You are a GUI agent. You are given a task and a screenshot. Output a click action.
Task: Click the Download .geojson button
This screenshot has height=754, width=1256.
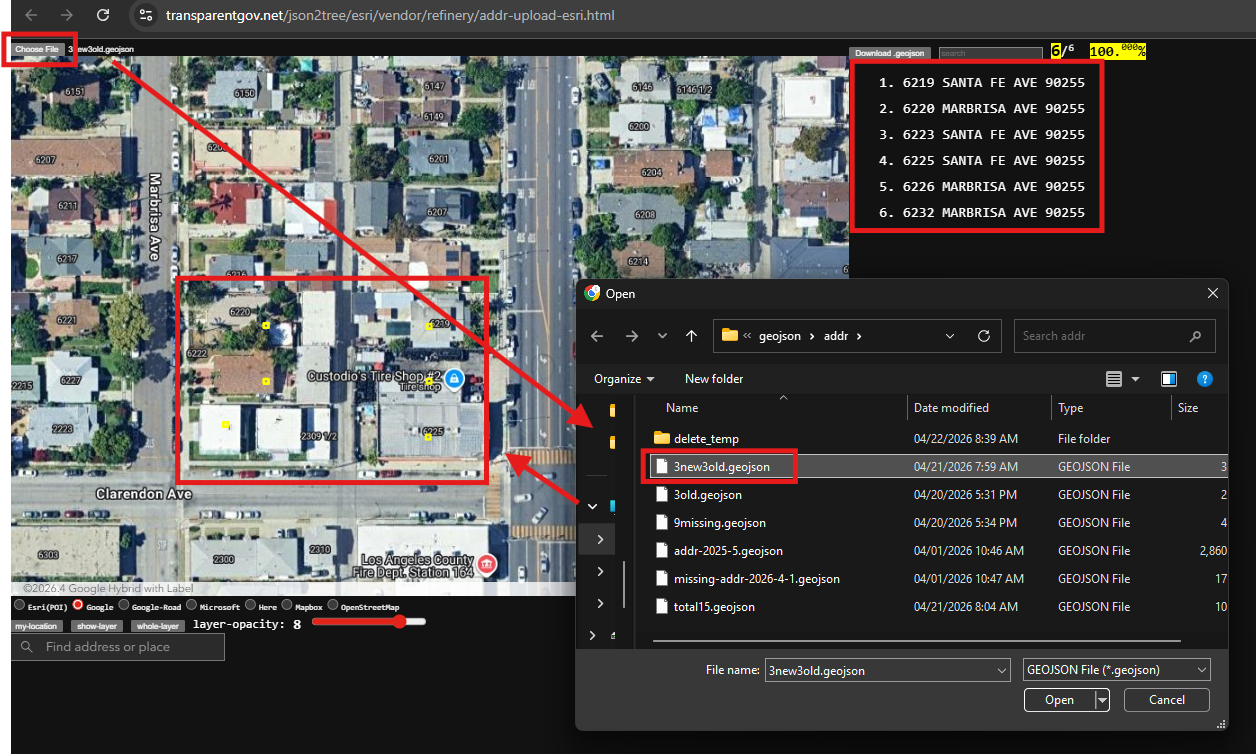tap(890, 53)
